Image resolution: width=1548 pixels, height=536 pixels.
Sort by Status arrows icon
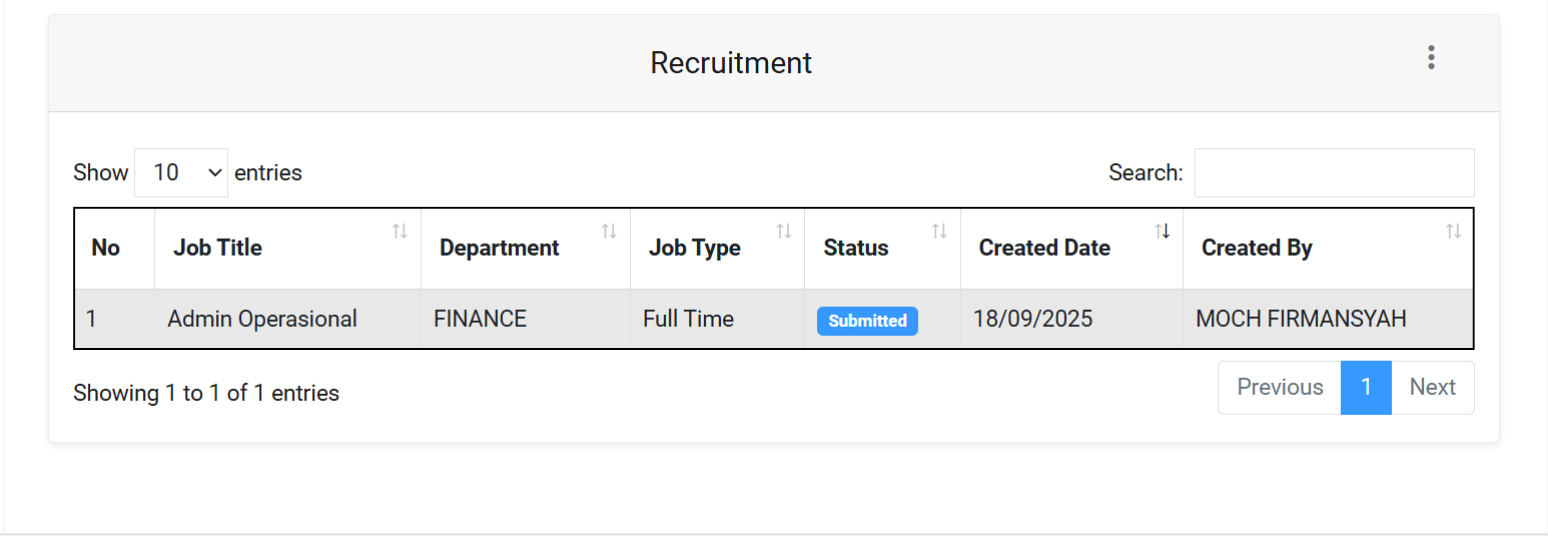939,231
